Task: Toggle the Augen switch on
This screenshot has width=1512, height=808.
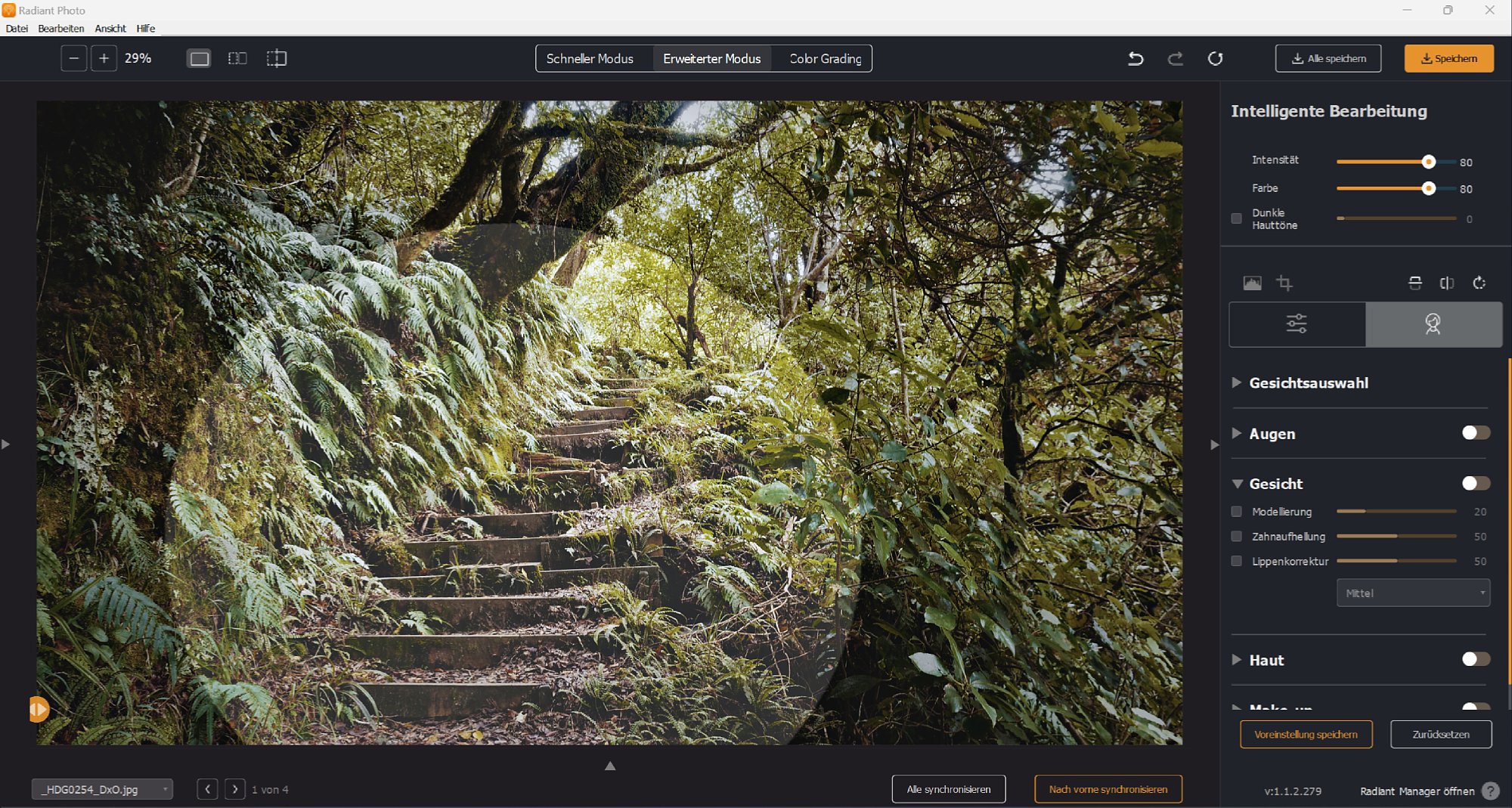Action: click(x=1476, y=433)
